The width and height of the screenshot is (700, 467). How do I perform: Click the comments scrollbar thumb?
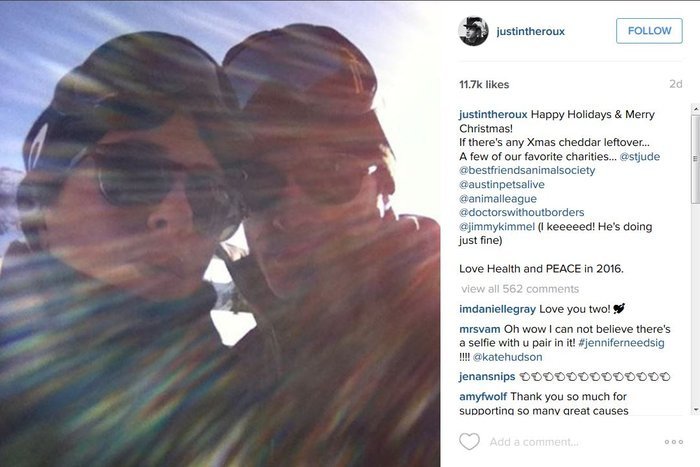coord(696,159)
